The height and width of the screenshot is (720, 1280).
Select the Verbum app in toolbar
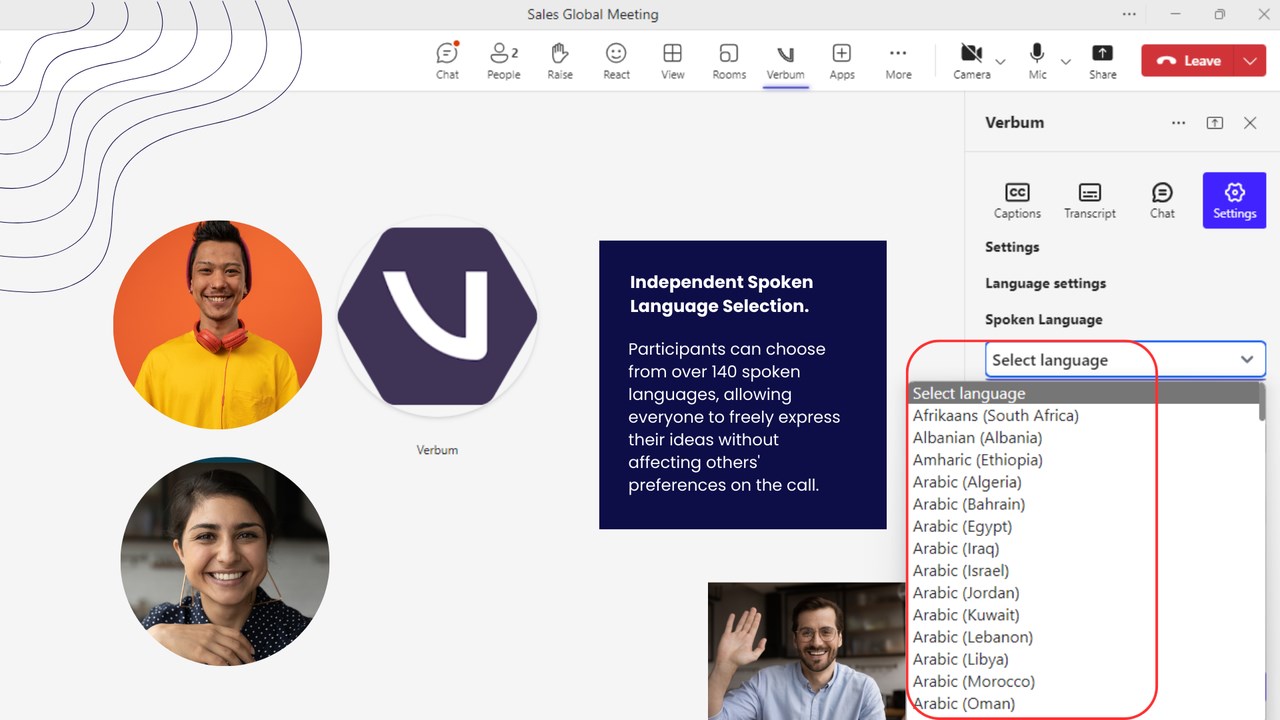(785, 61)
